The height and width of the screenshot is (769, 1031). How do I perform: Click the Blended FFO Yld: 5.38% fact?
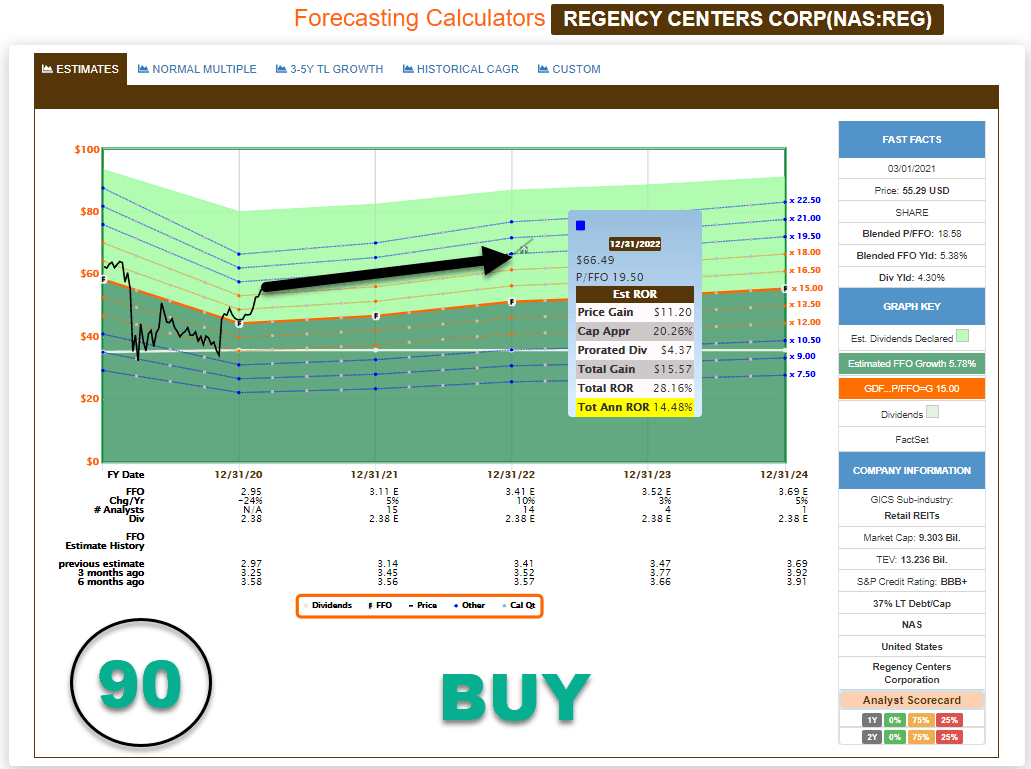pyautogui.click(x=912, y=256)
